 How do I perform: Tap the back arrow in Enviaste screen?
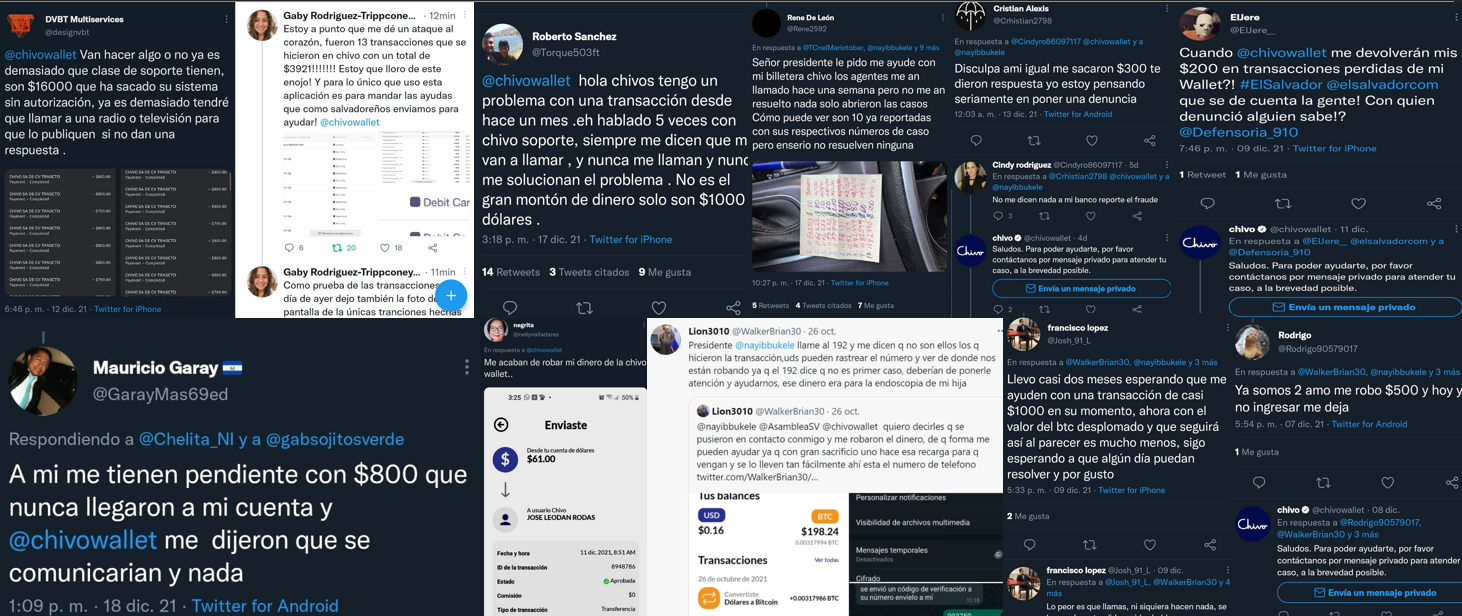(x=501, y=425)
